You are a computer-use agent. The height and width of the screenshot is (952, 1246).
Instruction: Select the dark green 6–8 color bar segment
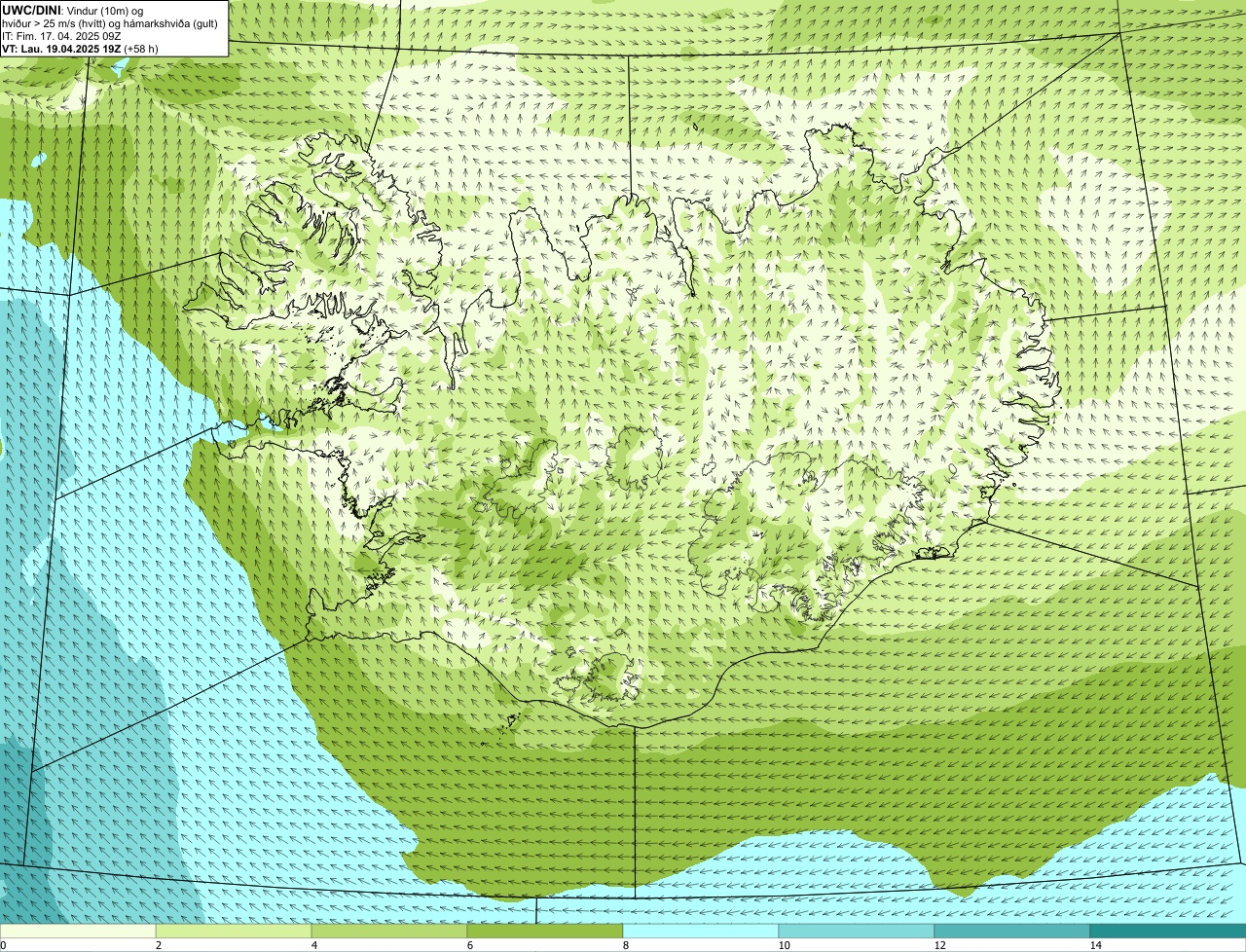tap(545, 931)
